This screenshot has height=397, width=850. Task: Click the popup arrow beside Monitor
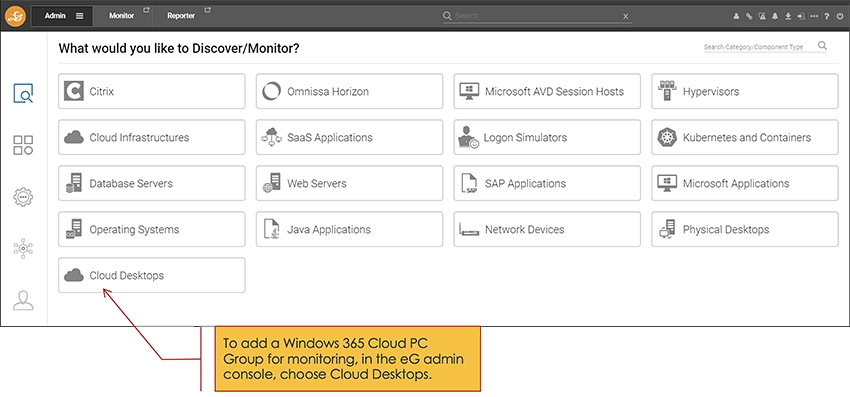[x=146, y=10]
